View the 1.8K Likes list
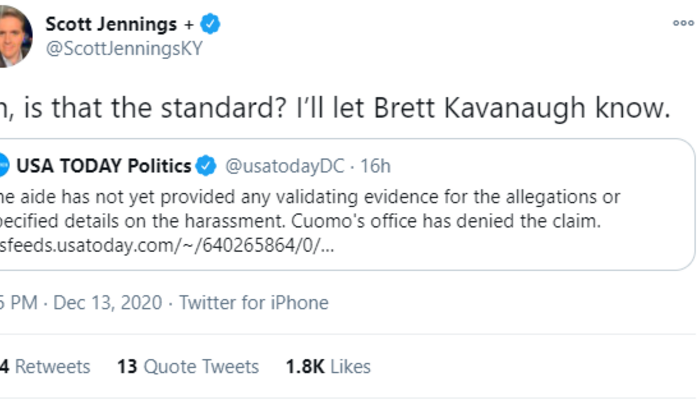This screenshot has height=400, width=700. click(328, 367)
